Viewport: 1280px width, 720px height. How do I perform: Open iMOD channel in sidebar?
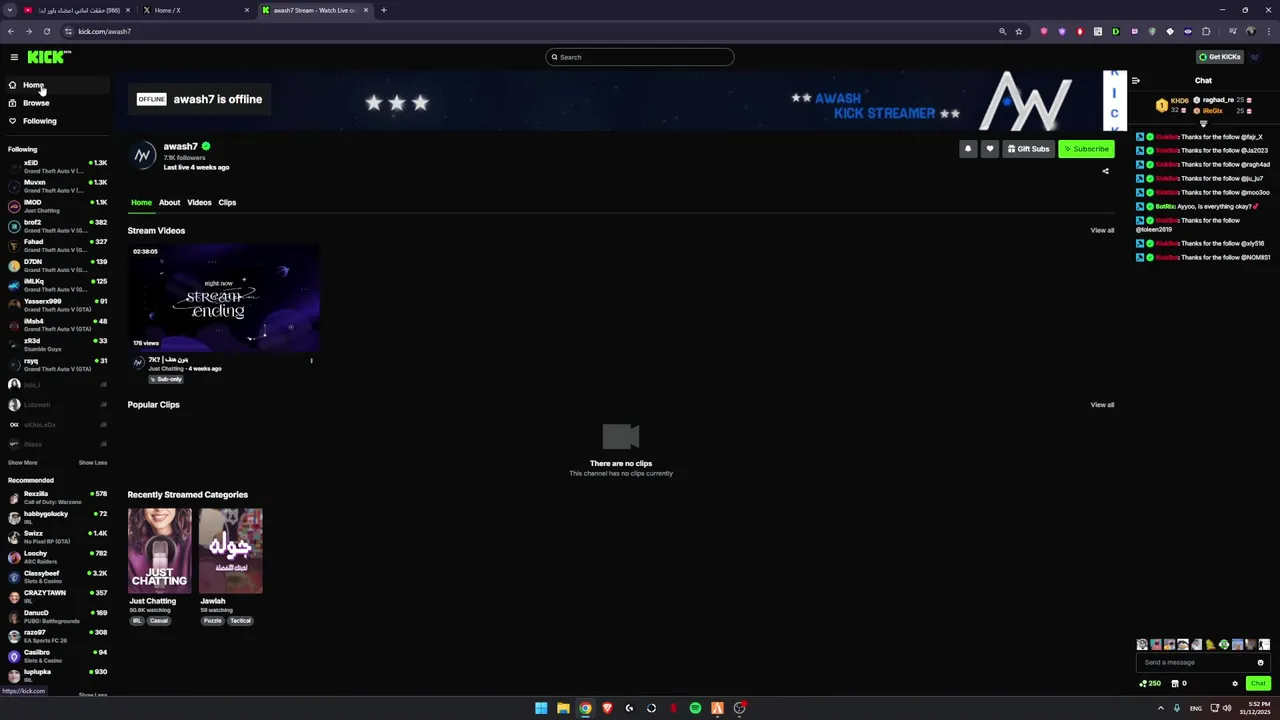57,206
